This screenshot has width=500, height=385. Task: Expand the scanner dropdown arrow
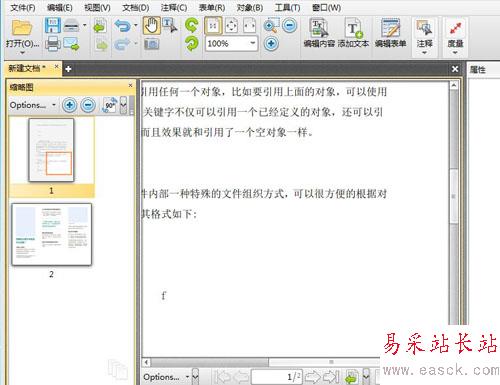point(85,25)
